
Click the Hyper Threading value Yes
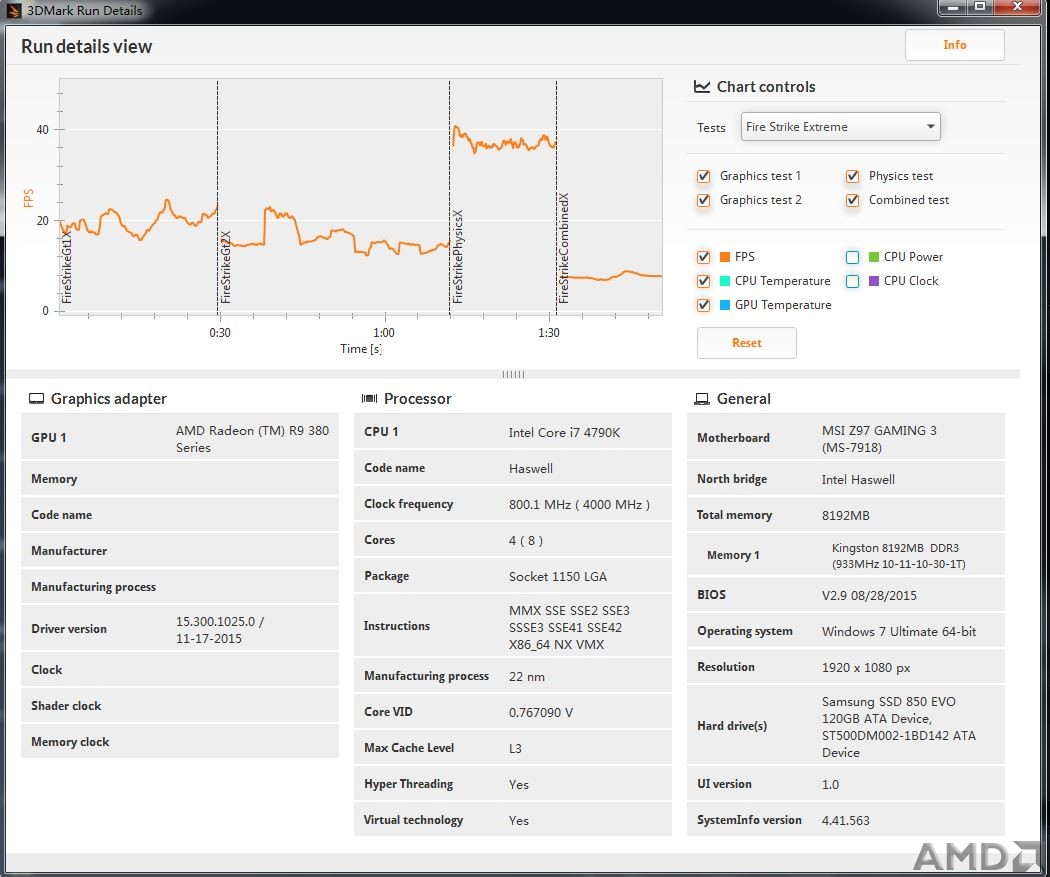[x=518, y=785]
